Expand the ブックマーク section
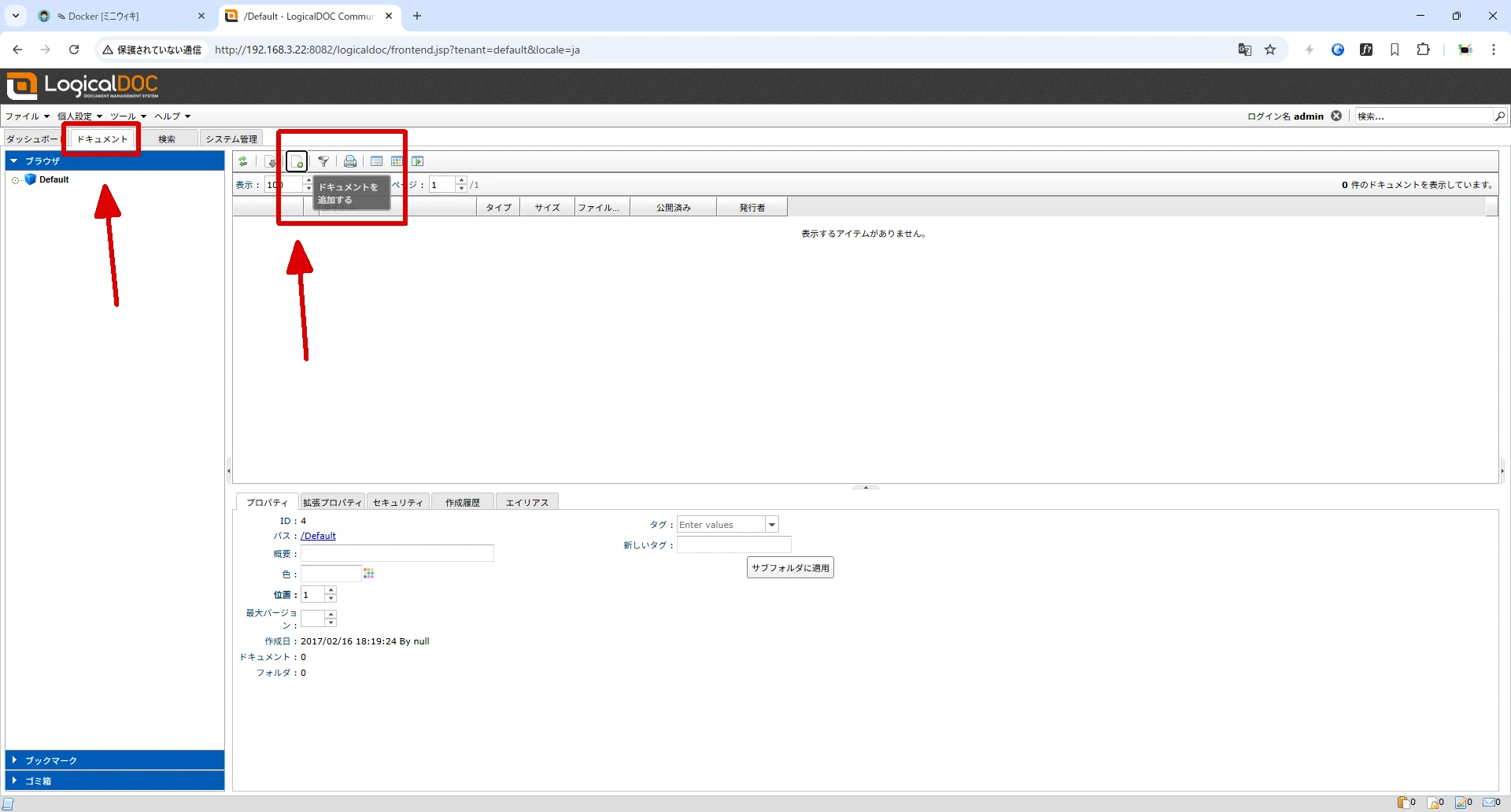This screenshot has height=812, width=1511. coord(115,760)
